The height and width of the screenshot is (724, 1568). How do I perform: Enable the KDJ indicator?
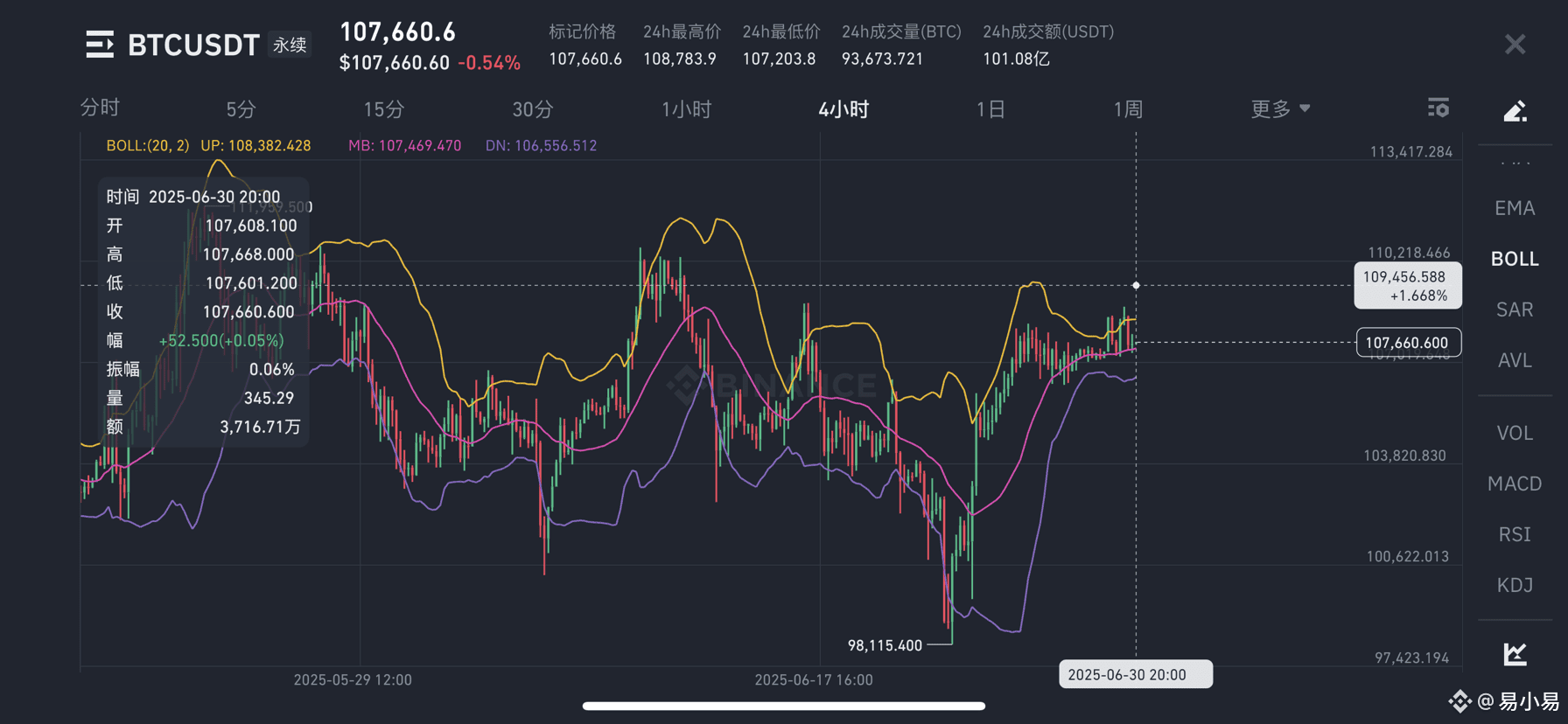pos(1515,585)
